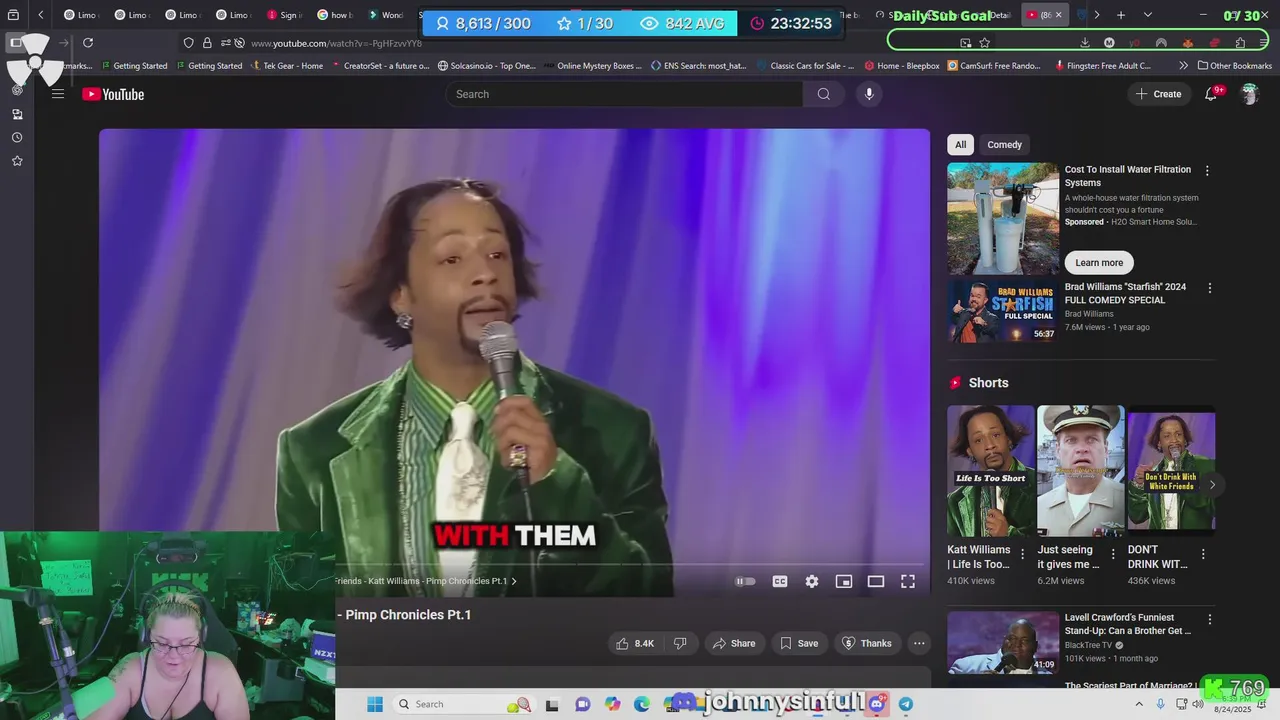Expand the overflow bookmarks chevron
Image resolution: width=1280 pixels, height=720 pixels.
pos(1184,66)
